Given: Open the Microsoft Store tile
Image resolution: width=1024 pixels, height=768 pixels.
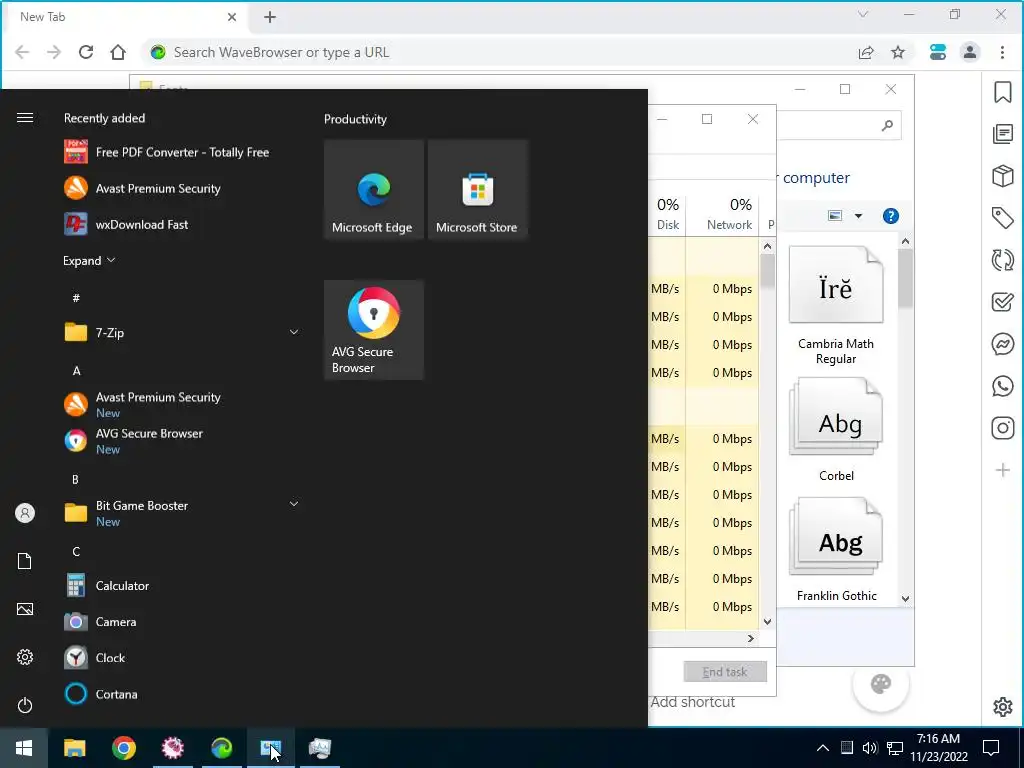Looking at the screenshot, I should point(477,189).
